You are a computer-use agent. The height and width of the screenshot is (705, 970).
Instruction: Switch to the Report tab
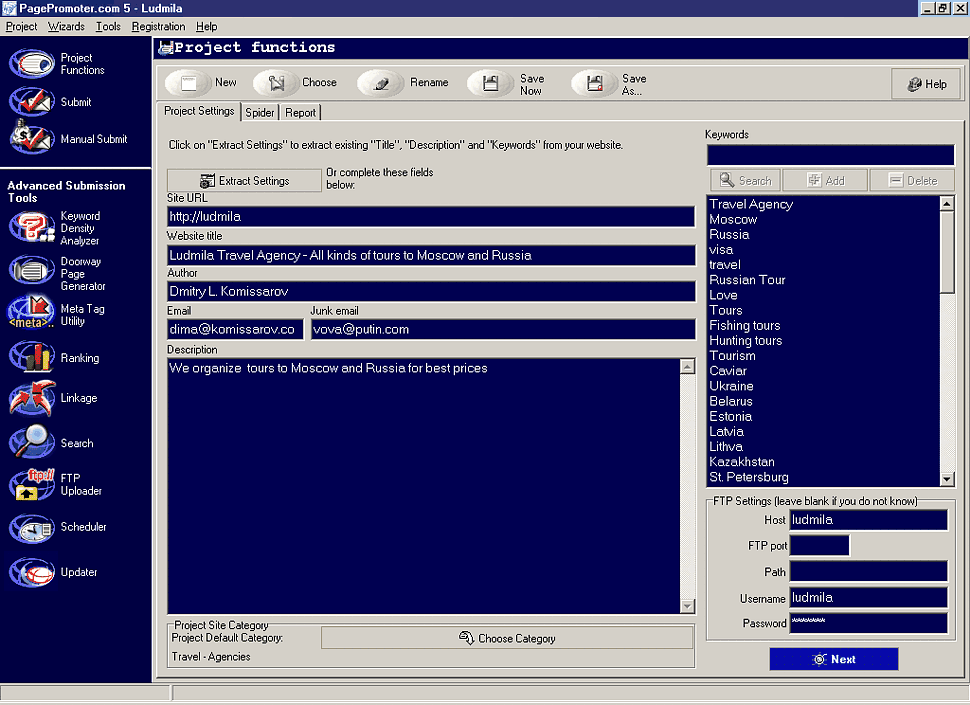tap(301, 113)
